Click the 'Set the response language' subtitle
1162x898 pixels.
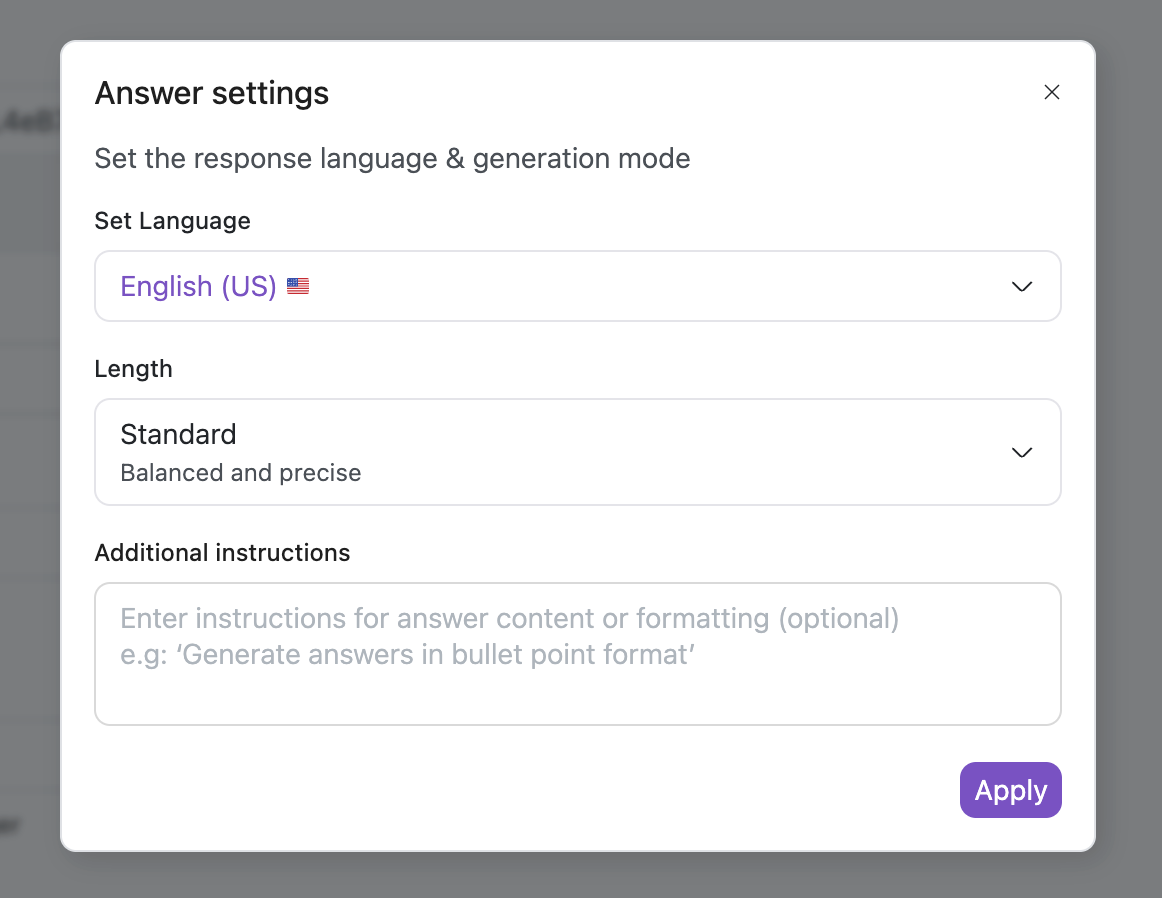[392, 159]
